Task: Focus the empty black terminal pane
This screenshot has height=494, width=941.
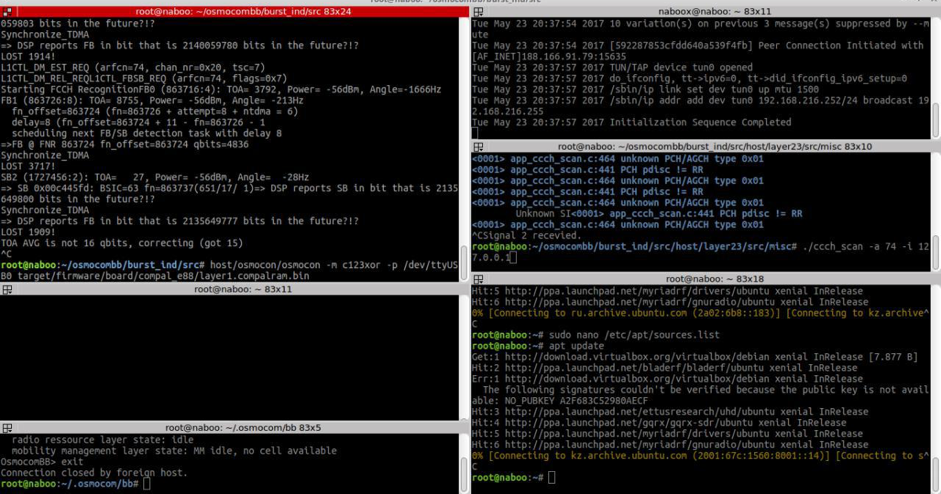Action: click(x=229, y=357)
